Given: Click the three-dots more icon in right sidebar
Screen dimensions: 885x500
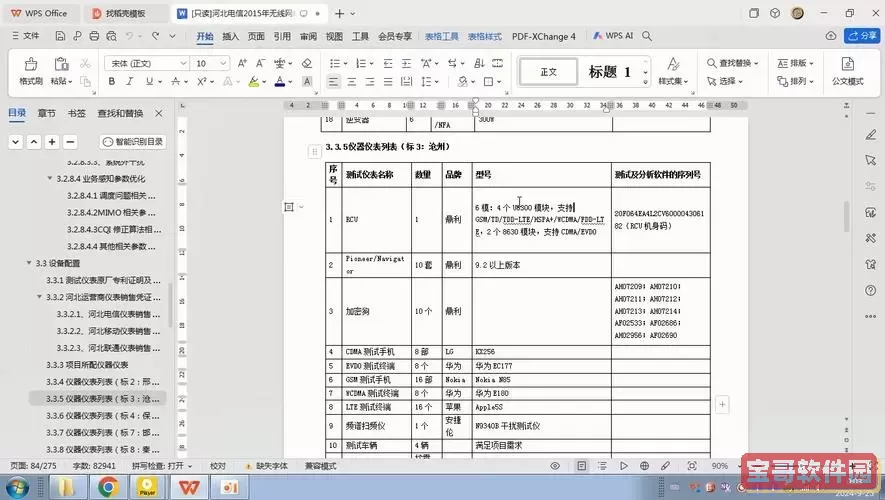Looking at the screenshot, I should pos(870,317).
